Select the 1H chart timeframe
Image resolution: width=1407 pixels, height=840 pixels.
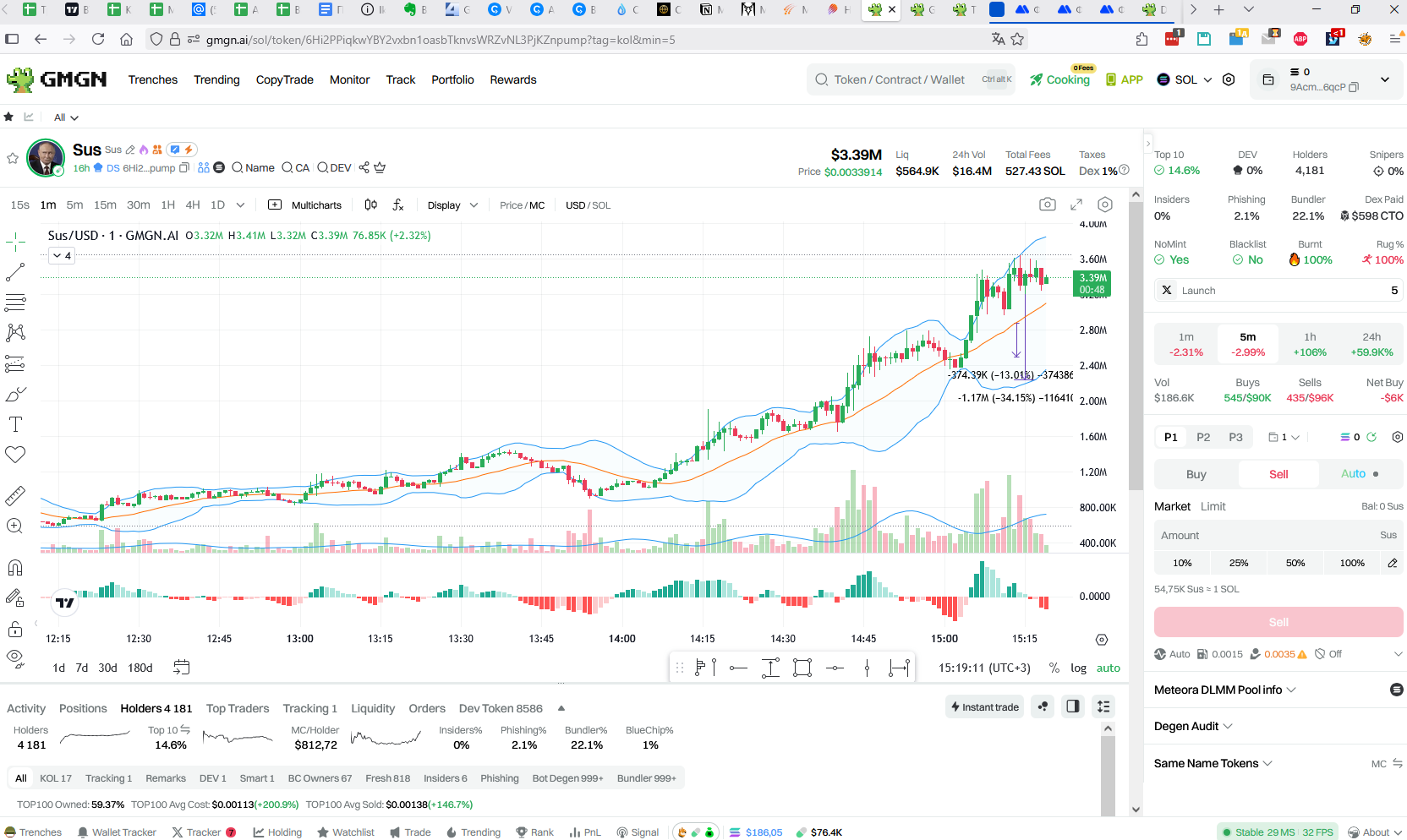168,205
